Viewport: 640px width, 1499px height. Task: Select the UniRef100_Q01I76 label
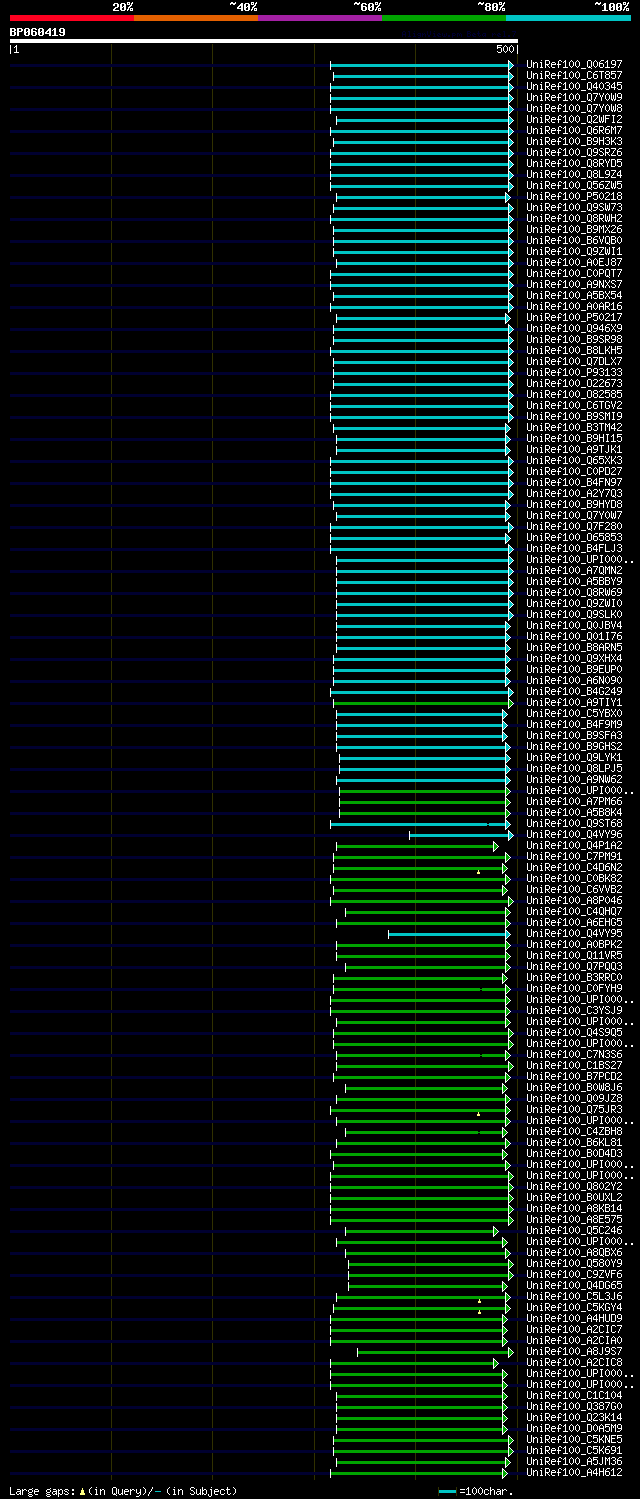coord(574,636)
